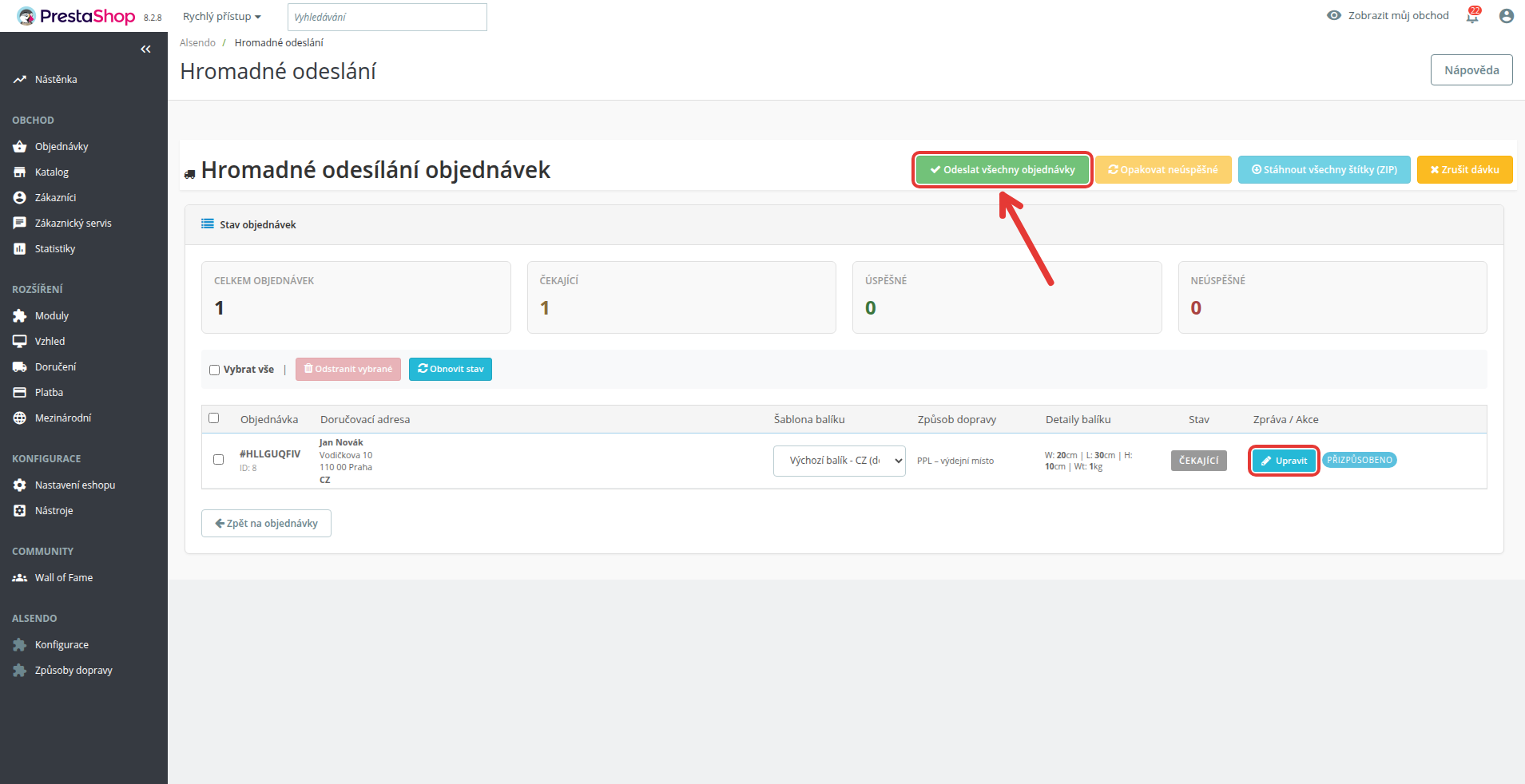The height and width of the screenshot is (784, 1525).
Task: Click Mezinárodní globe icon in sidebar
Action: (20, 418)
